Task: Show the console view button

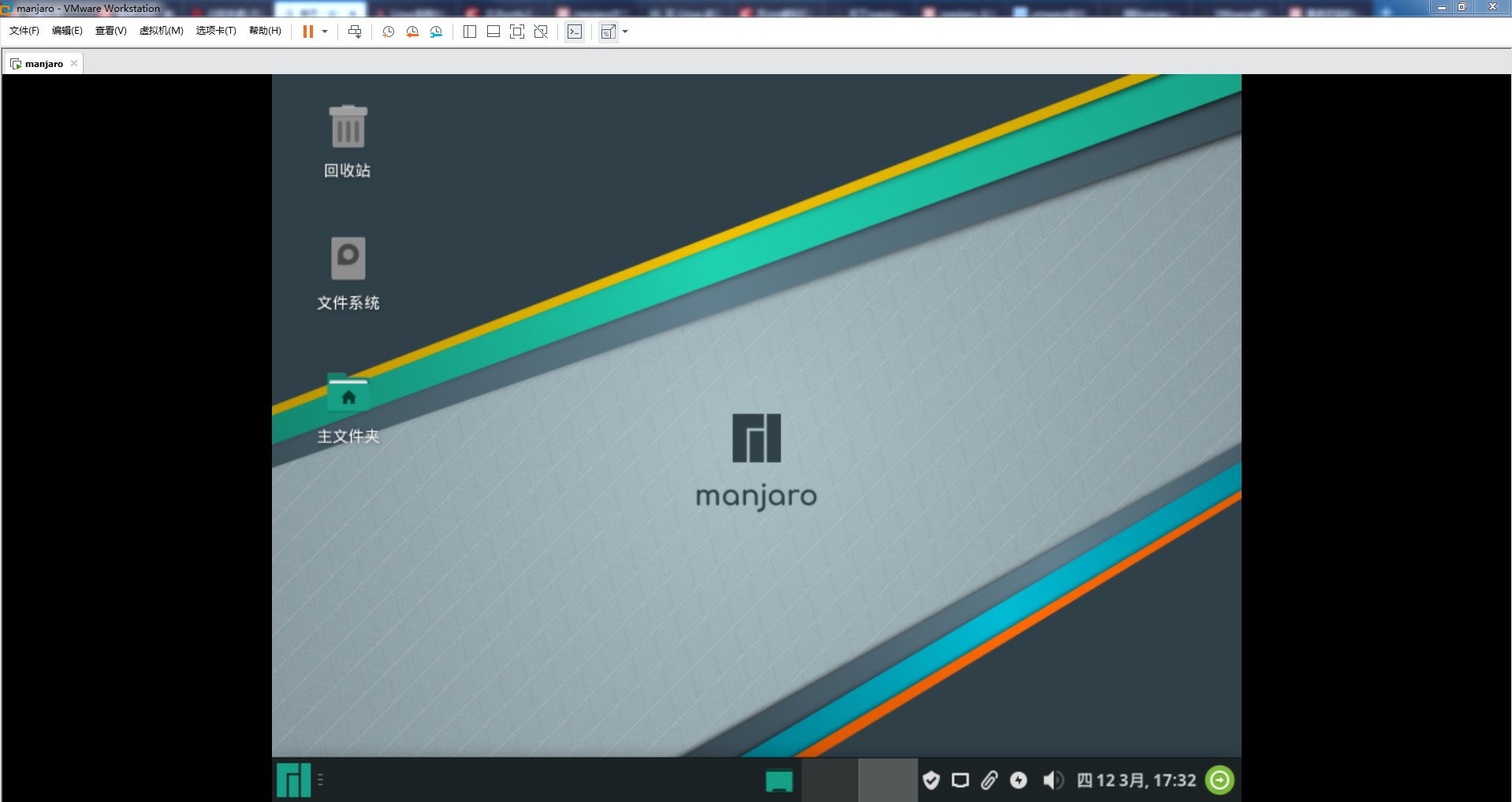Action: 575,32
